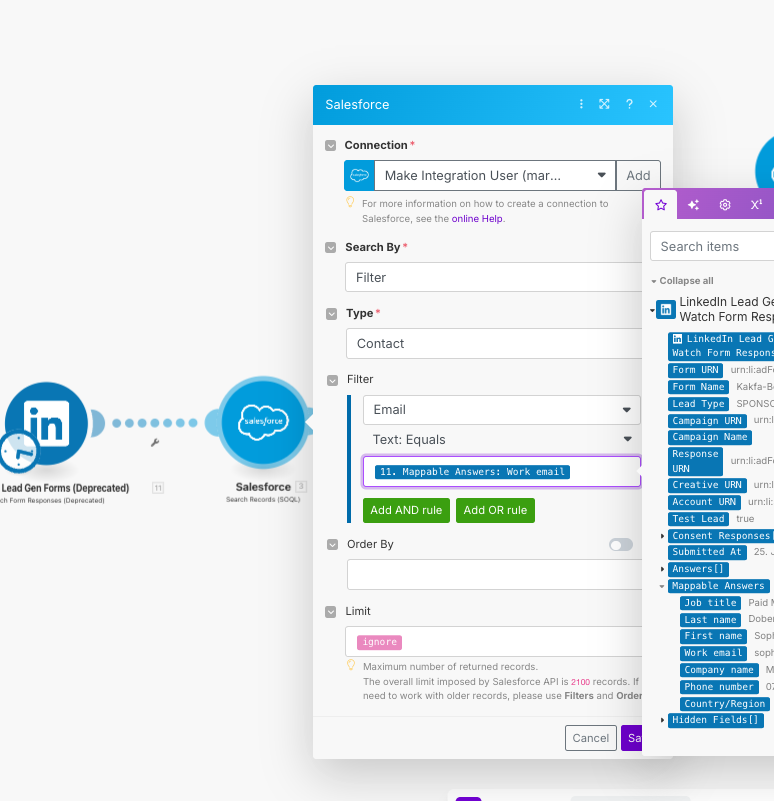Image resolution: width=774 pixels, height=801 pixels.
Task: Collapse the LinkedIn Lead Gen module tree
Action: (652, 310)
